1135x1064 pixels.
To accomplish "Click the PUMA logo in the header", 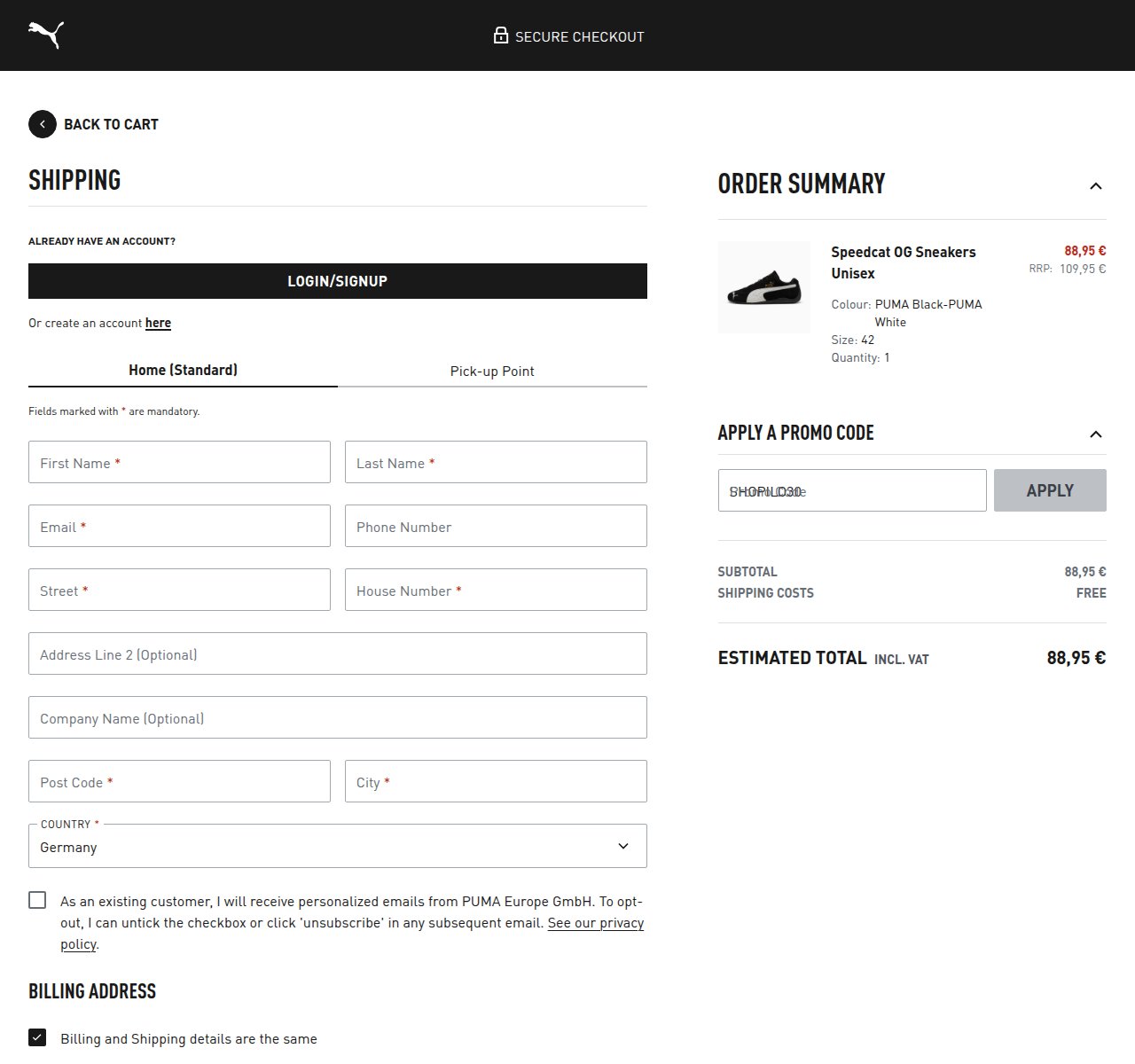I will [x=46, y=35].
